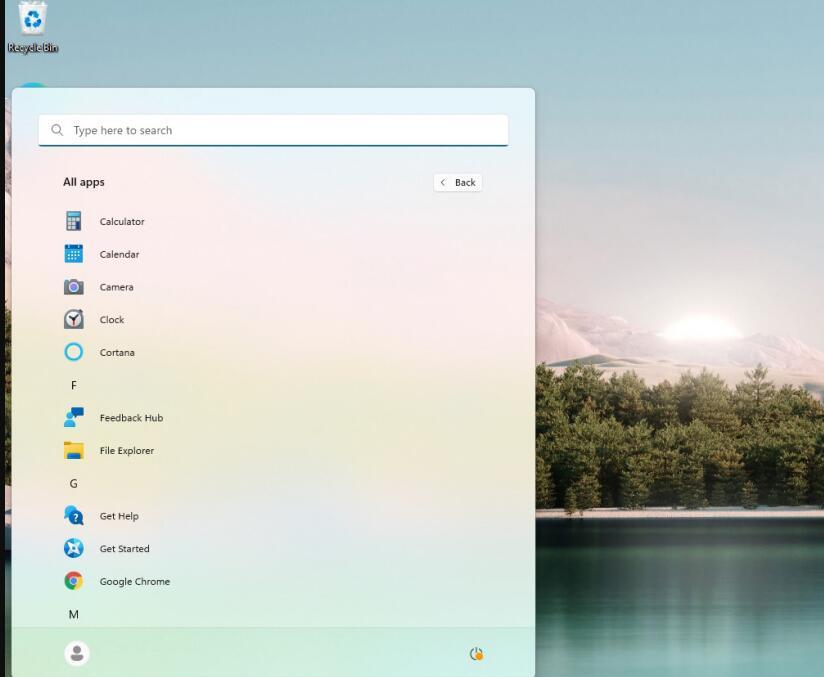This screenshot has width=824, height=677.
Task: Go back from All apps list
Action: pyautogui.click(x=458, y=182)
